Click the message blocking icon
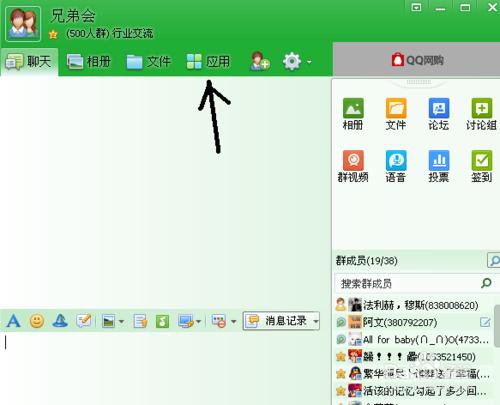 click(219, 321)
